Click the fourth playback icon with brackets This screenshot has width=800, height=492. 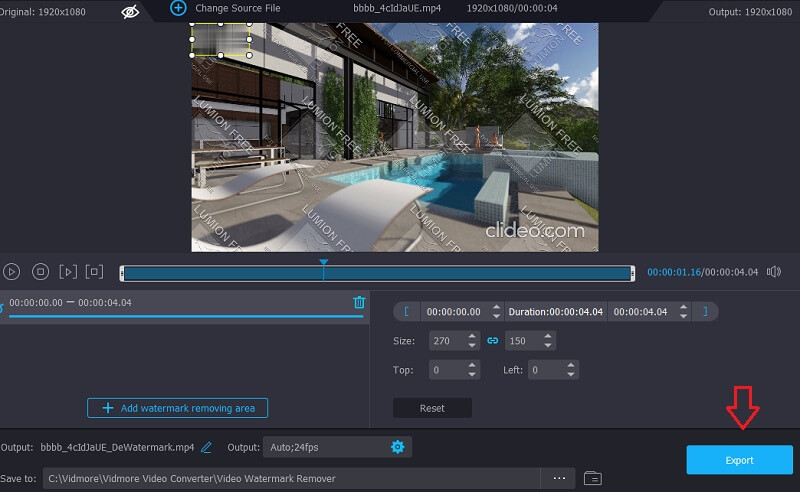94,271
